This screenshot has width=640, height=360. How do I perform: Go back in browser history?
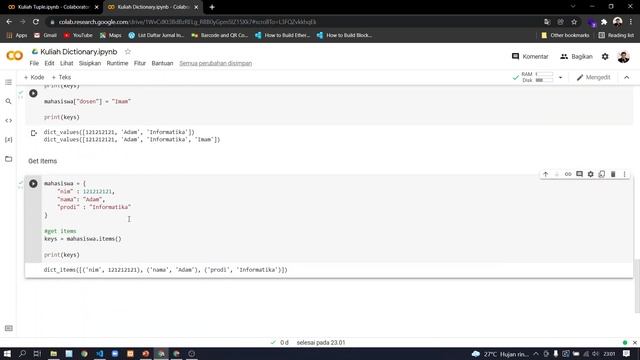point(9,22)
